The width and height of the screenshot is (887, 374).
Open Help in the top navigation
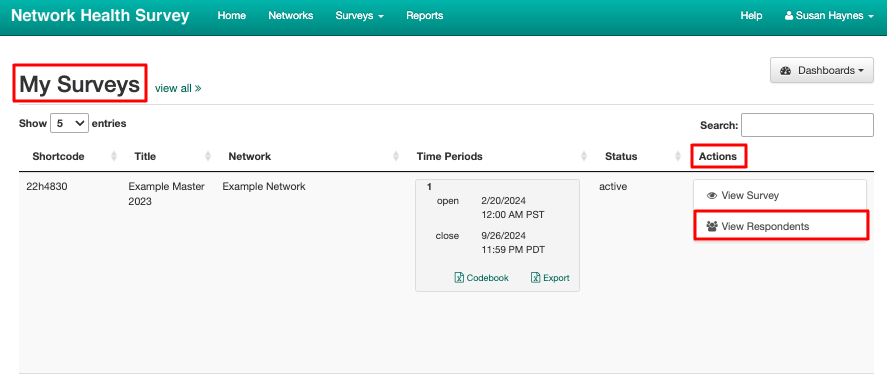click(751, 16)
